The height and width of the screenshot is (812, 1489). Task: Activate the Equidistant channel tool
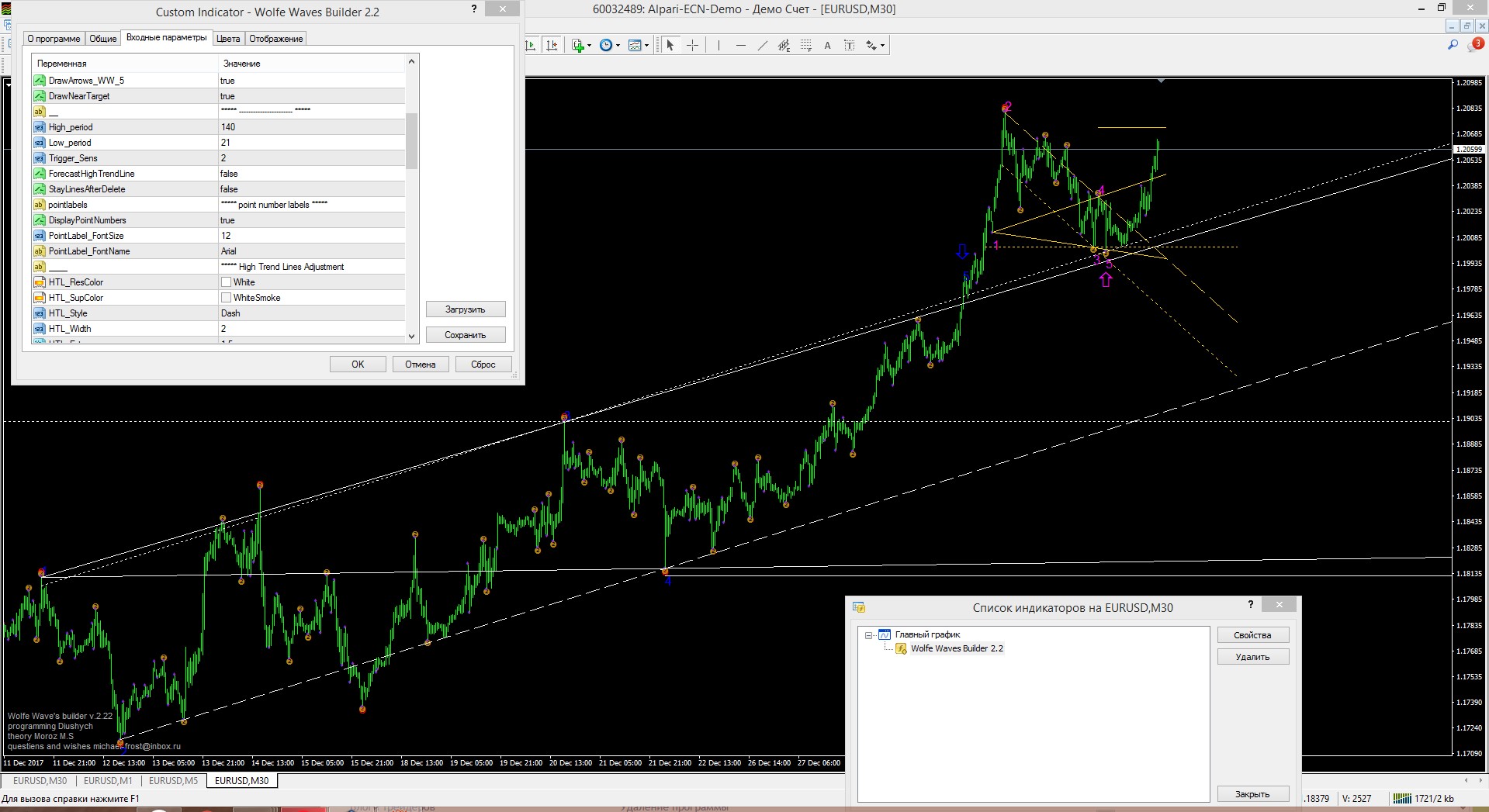click(784, 46)
